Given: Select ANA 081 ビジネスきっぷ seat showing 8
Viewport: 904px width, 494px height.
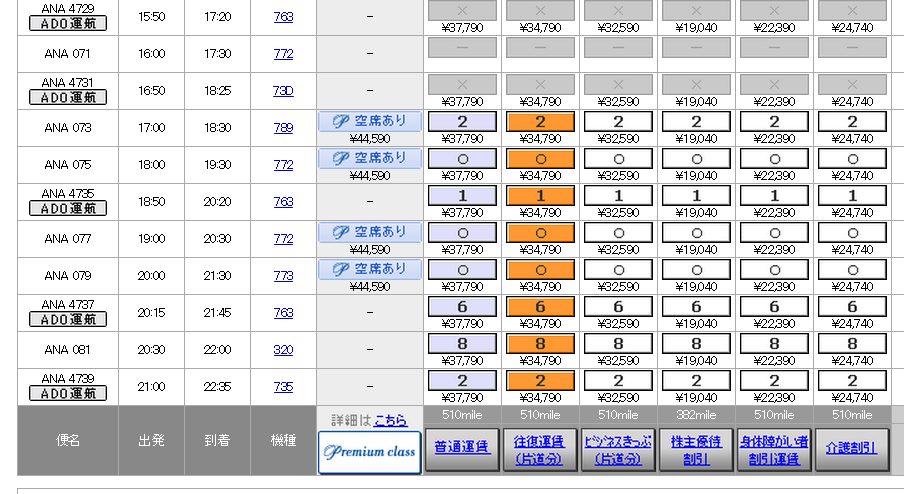Looking at the screenshot, I should [x=618, y=344].
